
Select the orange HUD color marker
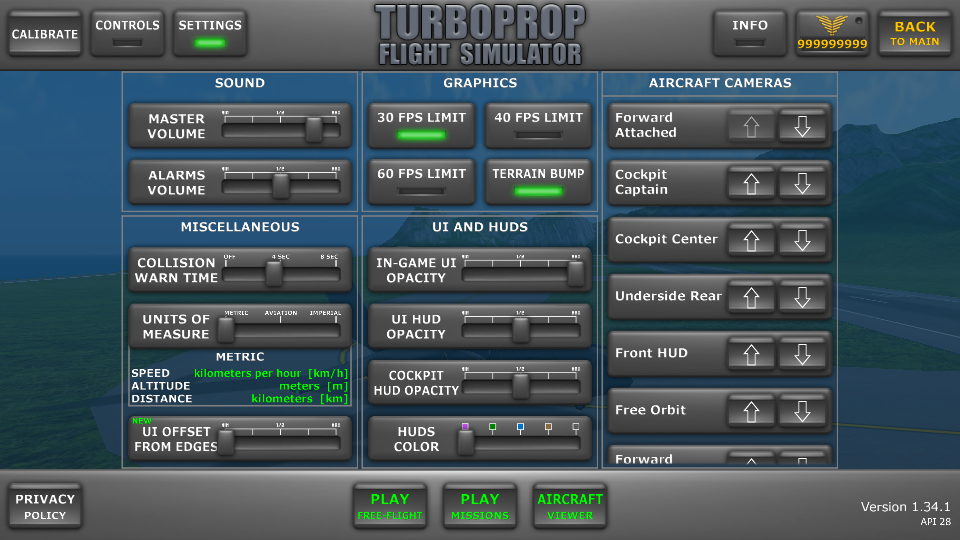point(549,427)
